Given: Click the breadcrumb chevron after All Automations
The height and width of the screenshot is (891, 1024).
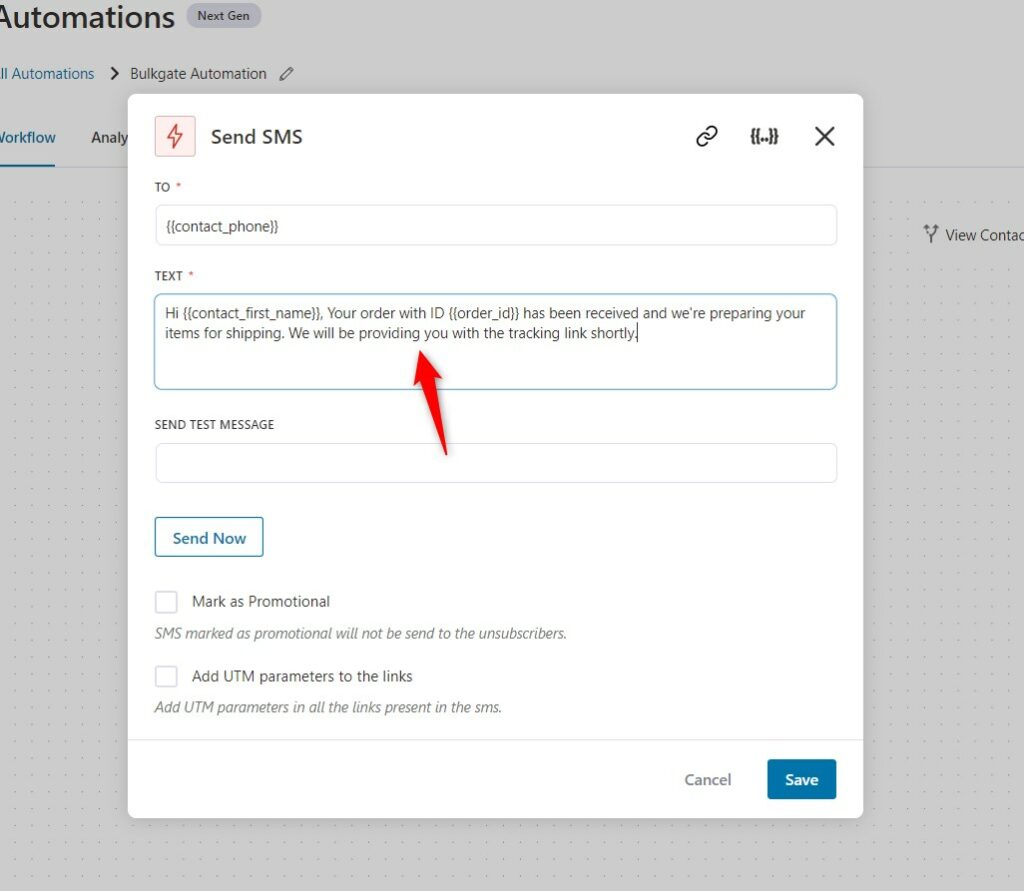Looking at the screenshot, I should (x=114, y=73).
